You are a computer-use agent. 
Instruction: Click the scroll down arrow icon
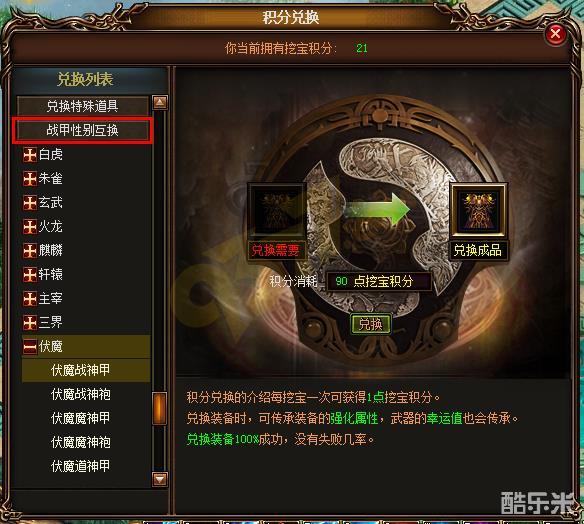pyautogui.click(x=160, y=479)
